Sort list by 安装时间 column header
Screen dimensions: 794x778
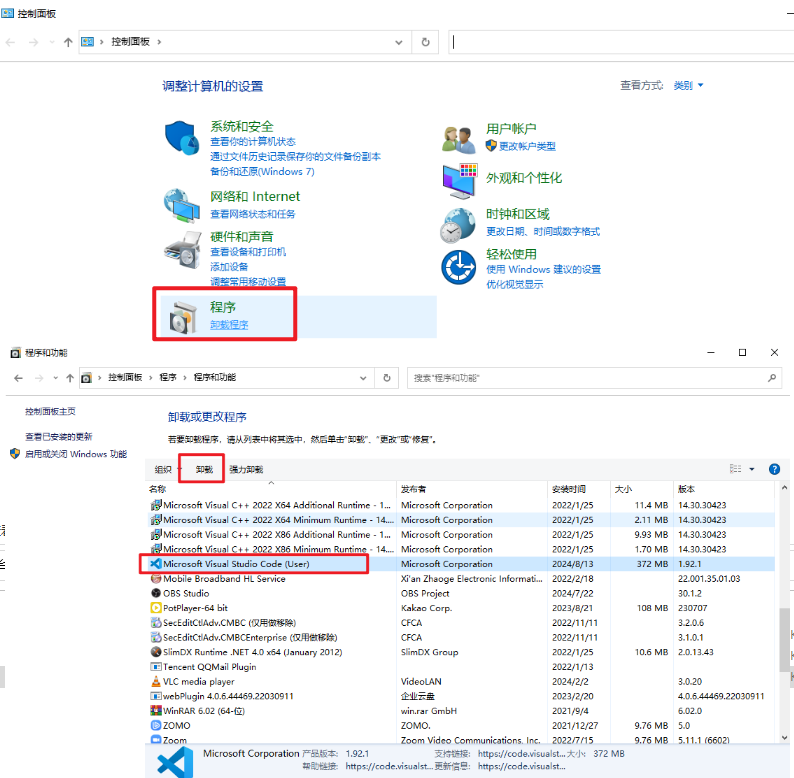568,489
